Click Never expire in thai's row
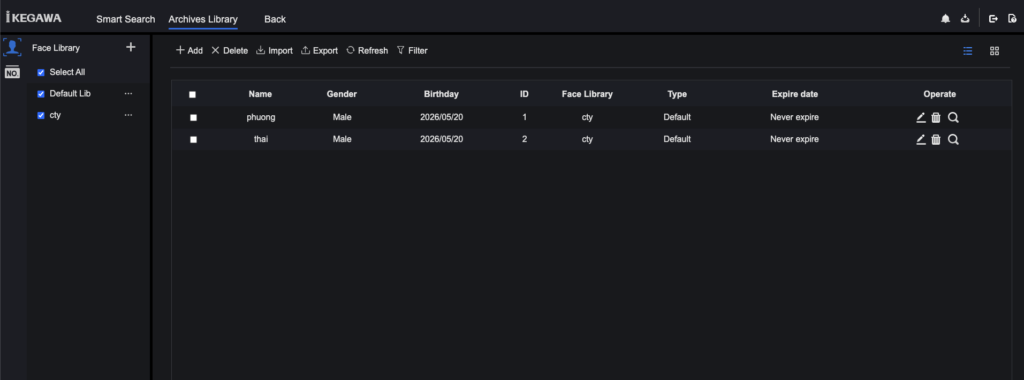The width and height of the screenshot is (1024, 380). pyautogui.click(x=794, y=139)
